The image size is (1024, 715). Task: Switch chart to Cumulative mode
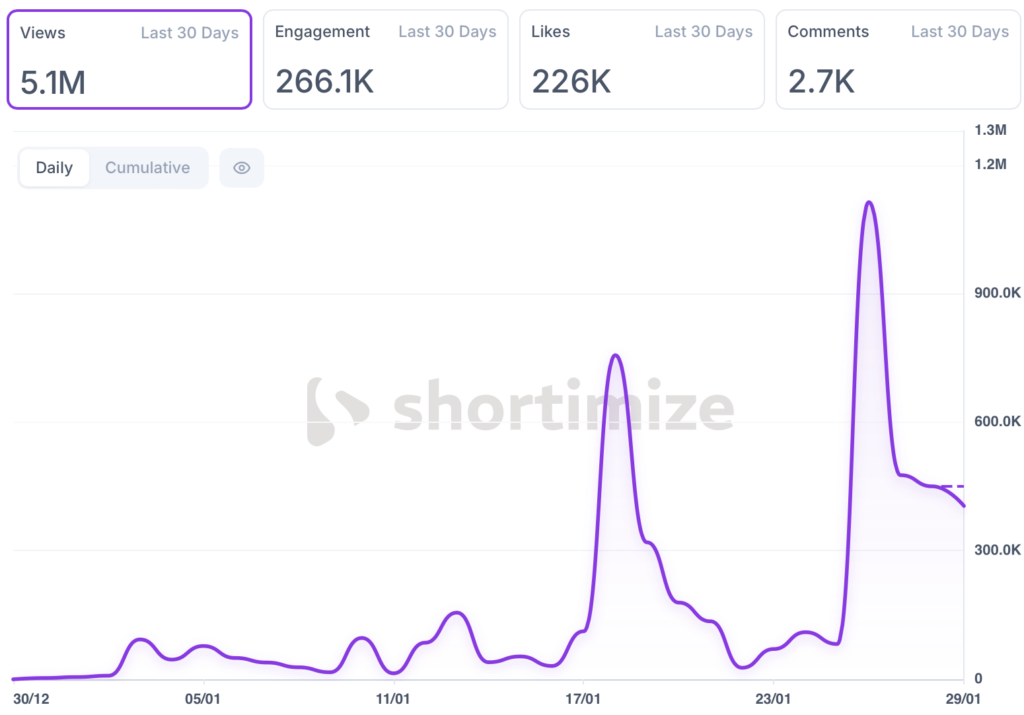point(147,168)
